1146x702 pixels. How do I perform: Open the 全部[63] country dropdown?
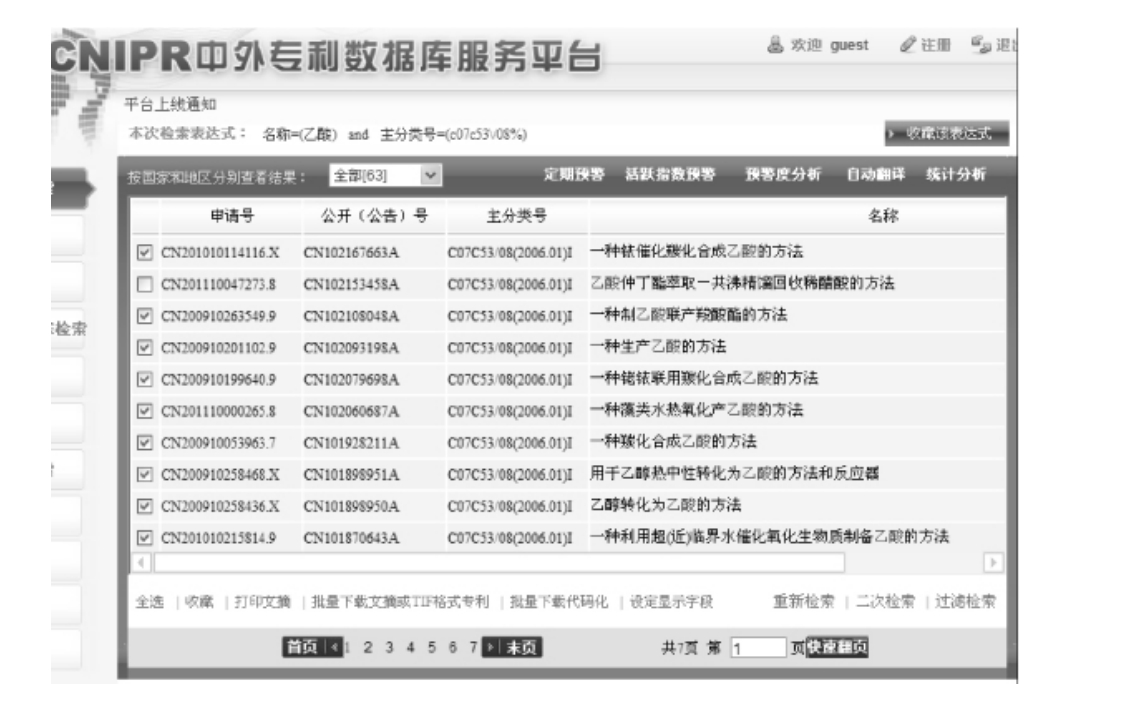[385, 175]
